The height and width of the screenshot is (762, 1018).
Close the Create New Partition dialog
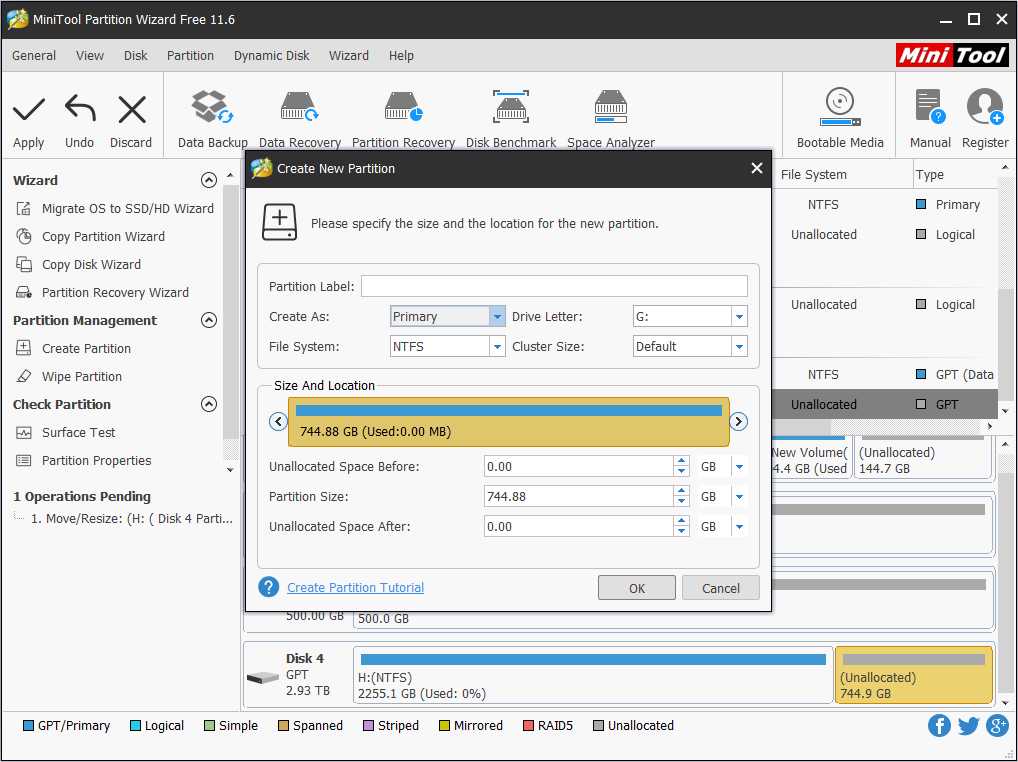tap(756, 168)
